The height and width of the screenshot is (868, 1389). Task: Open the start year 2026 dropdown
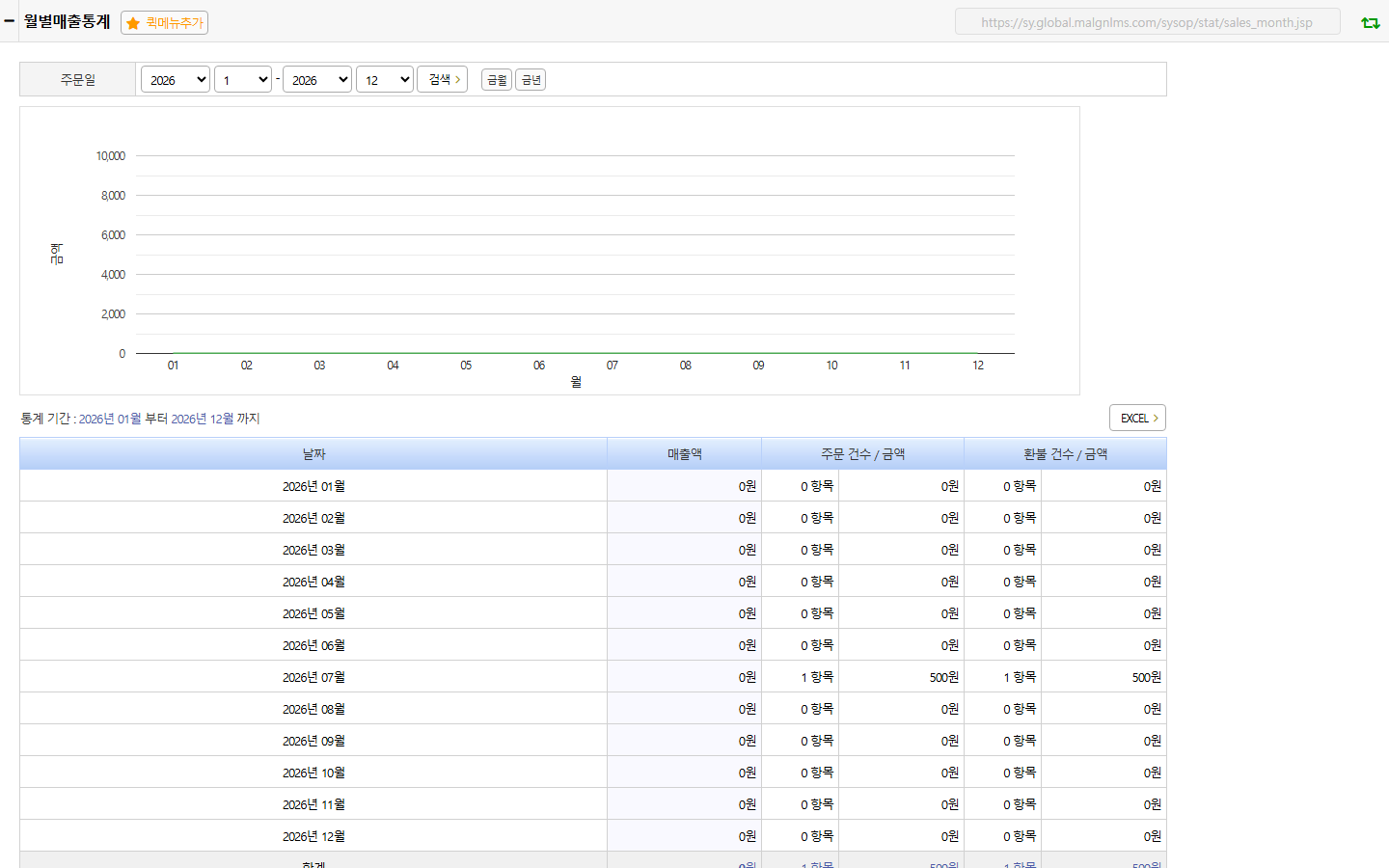point(176,80)
